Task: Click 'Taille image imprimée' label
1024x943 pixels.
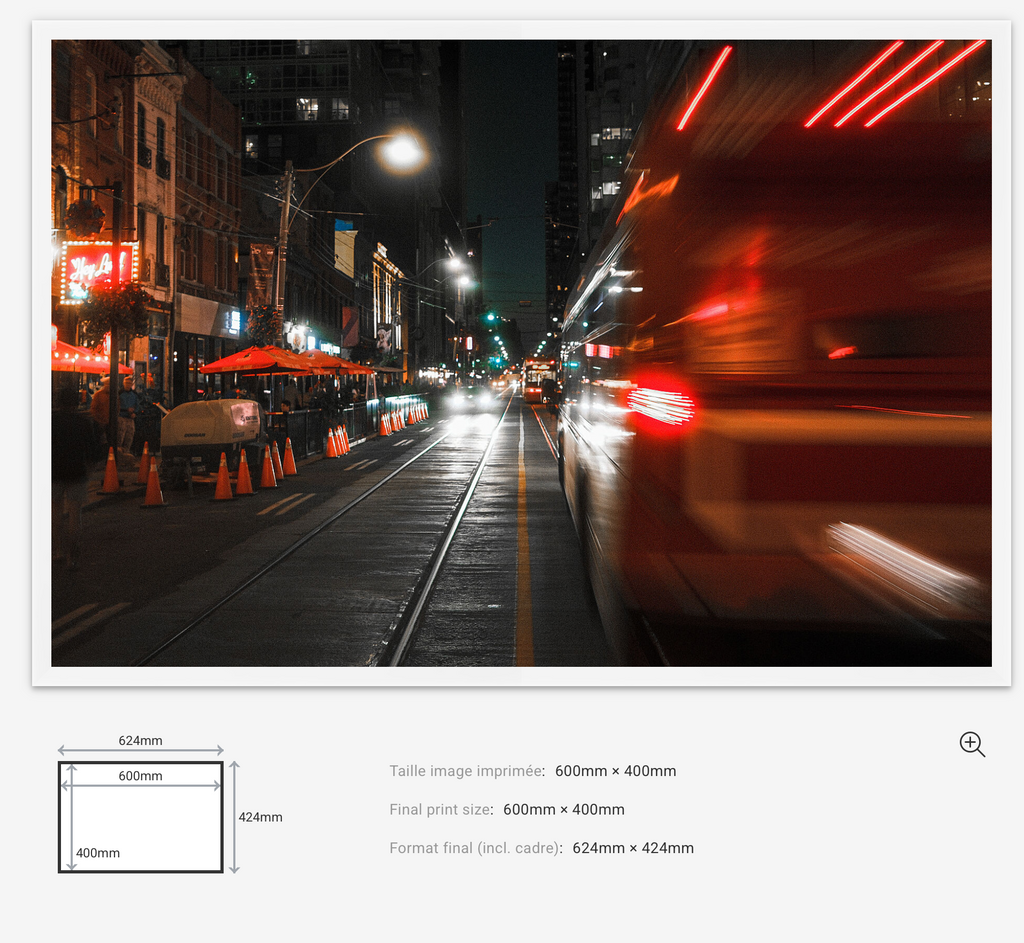Action: 466,771
